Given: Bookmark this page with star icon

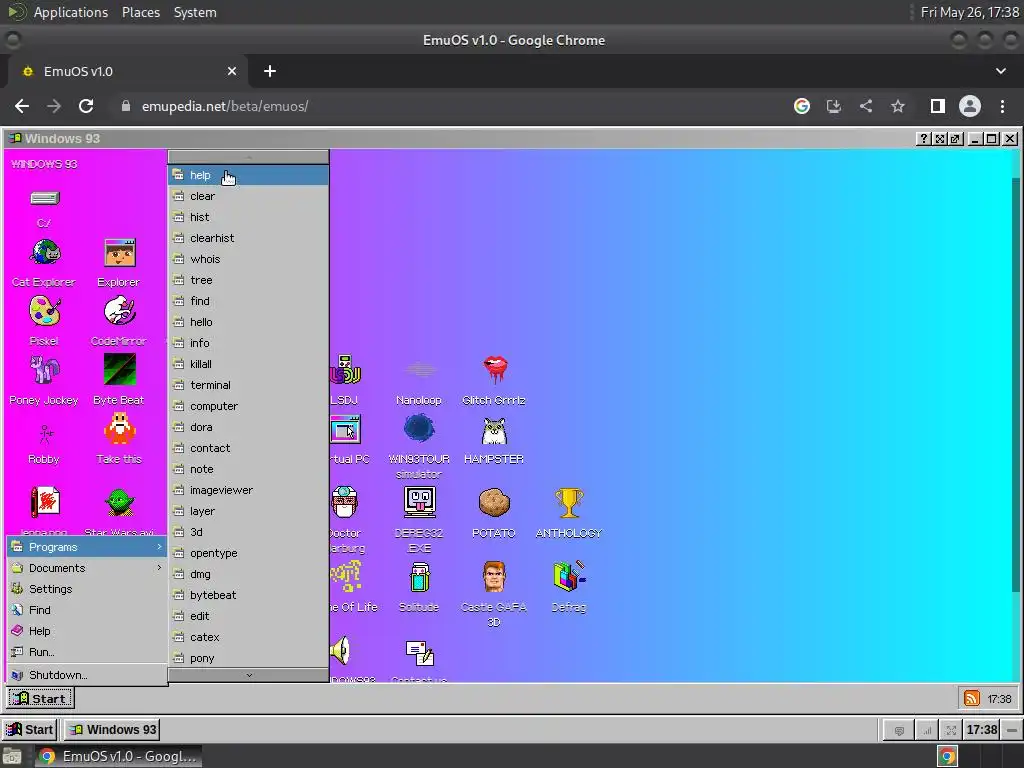Looking at the screenshot, I should [x=898, y=106].
